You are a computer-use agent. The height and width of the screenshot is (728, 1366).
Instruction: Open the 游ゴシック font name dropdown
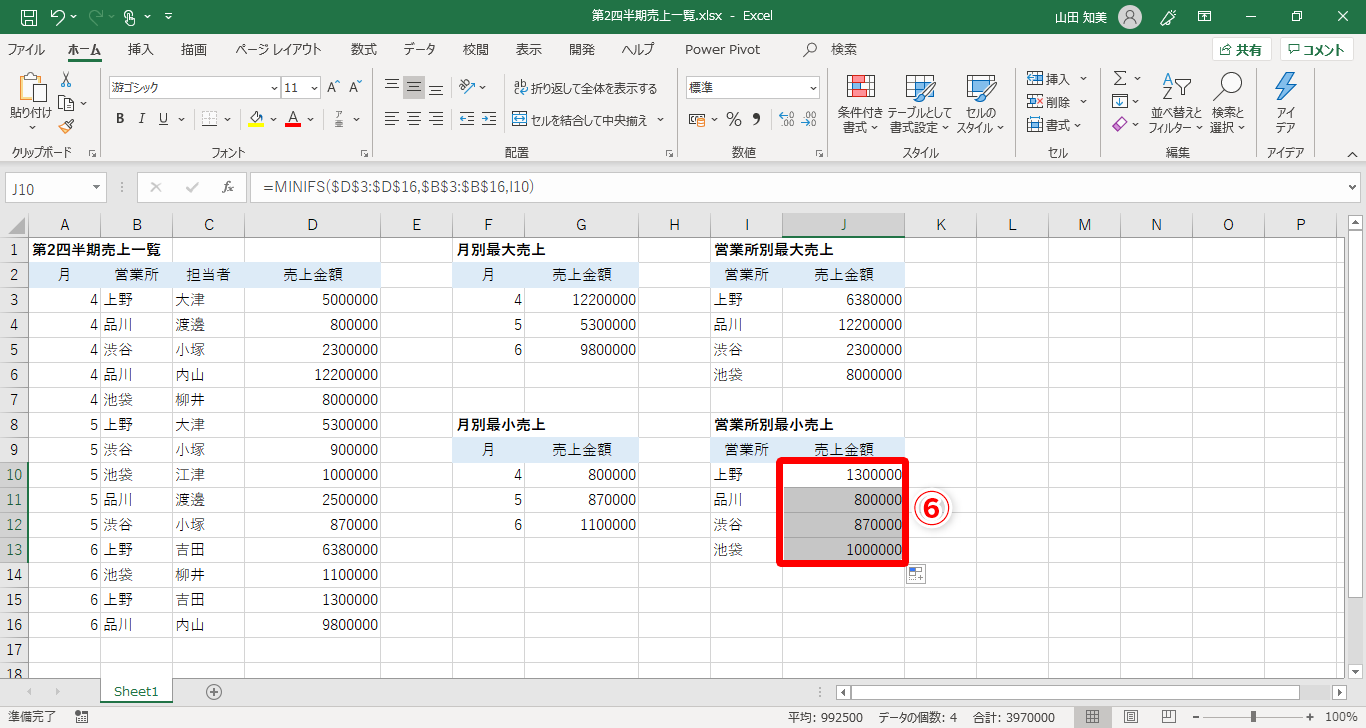274,88
